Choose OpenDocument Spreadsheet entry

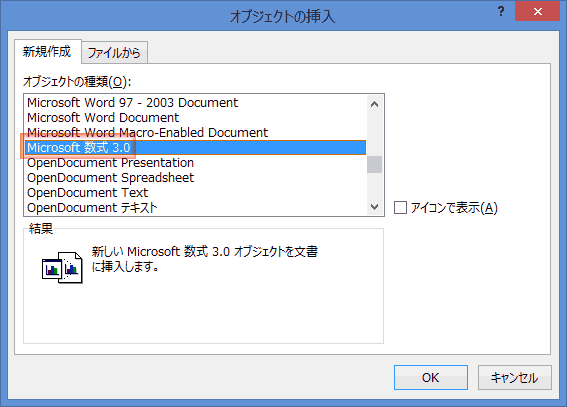[x=195, y=177]
